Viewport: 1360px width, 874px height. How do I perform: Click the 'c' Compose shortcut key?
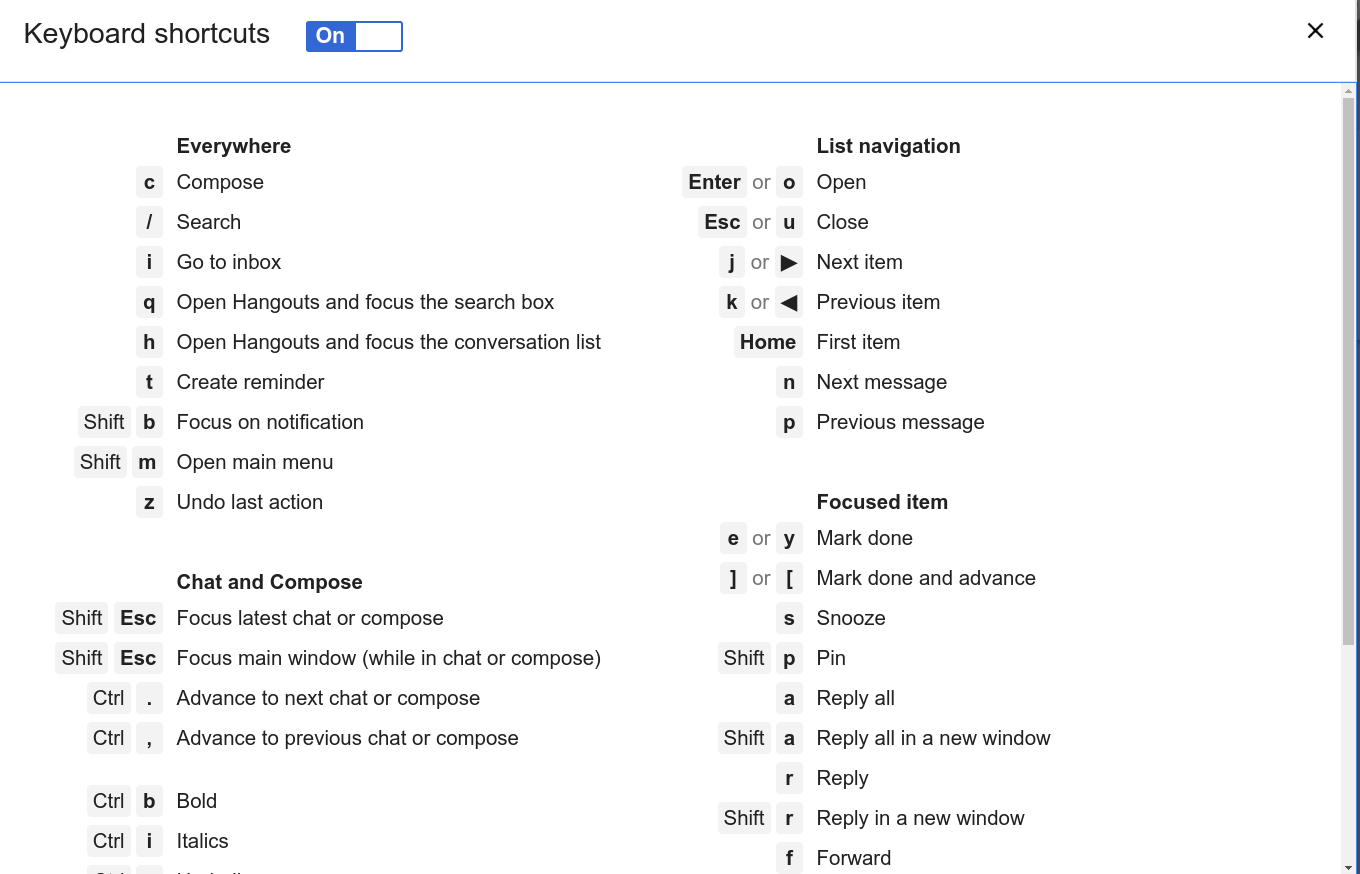coord(149,182)
